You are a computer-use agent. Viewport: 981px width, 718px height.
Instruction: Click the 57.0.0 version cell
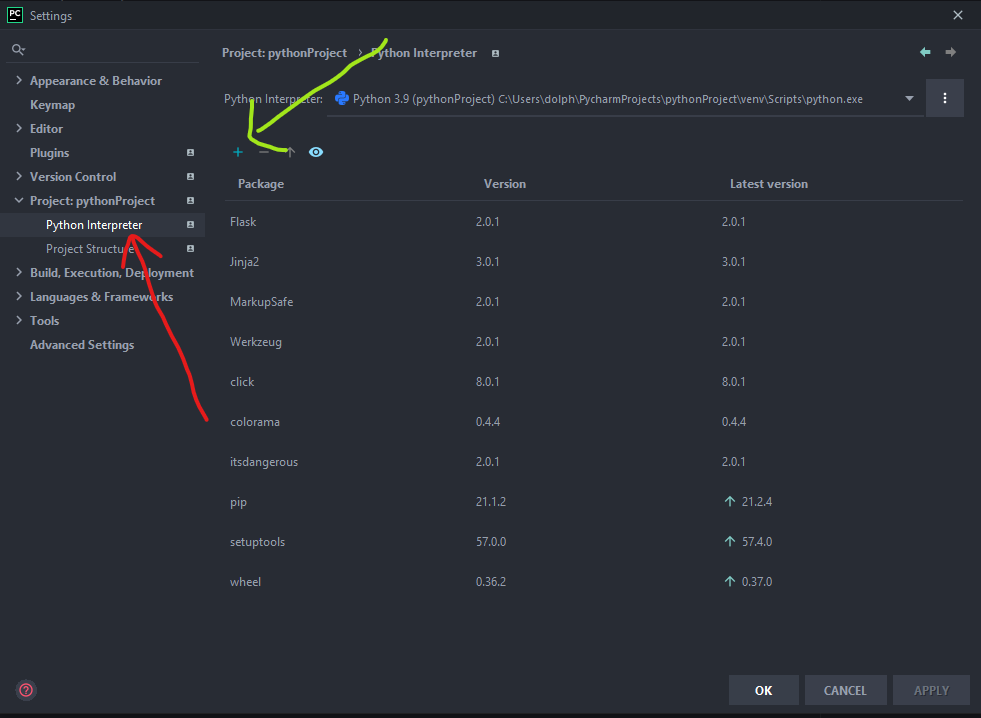(x=490, y=542)
